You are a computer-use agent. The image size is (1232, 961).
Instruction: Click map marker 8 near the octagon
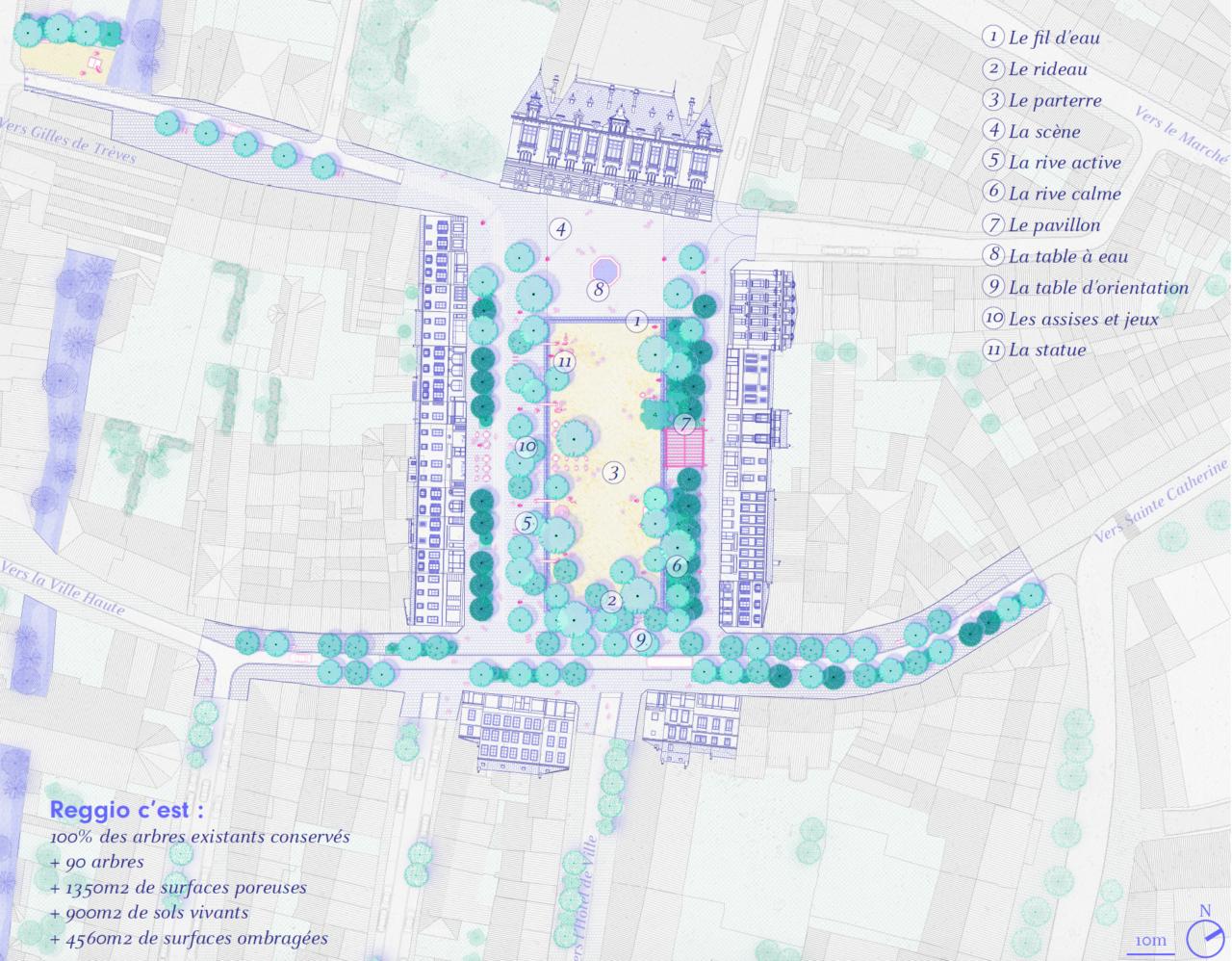[599, 289]
